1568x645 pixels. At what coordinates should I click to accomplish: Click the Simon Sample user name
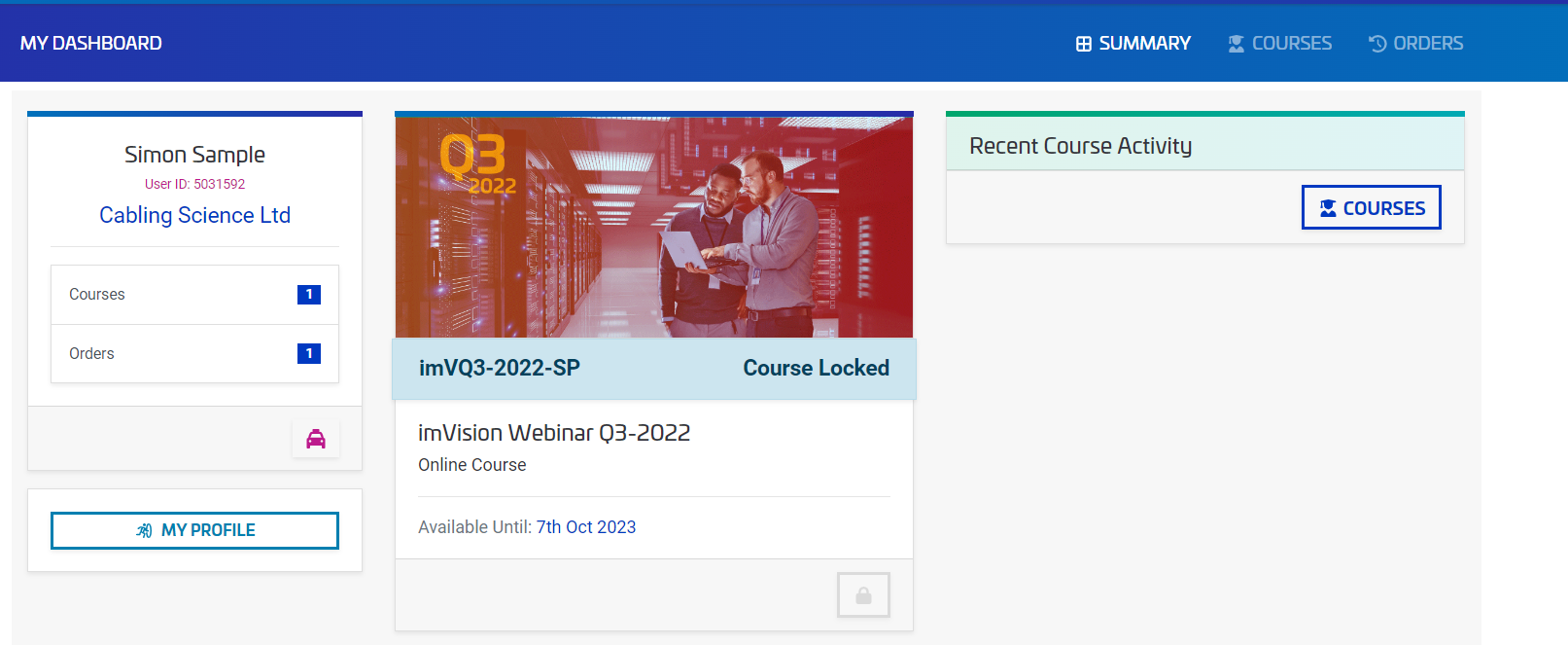(194, 155)
